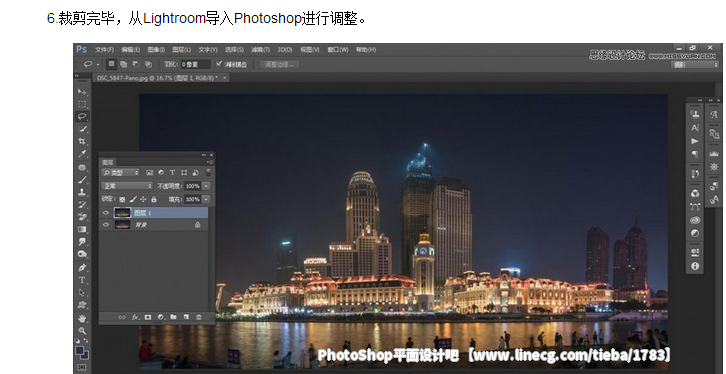
Task: Add a layer mask icon
Action: click(148, 317)
